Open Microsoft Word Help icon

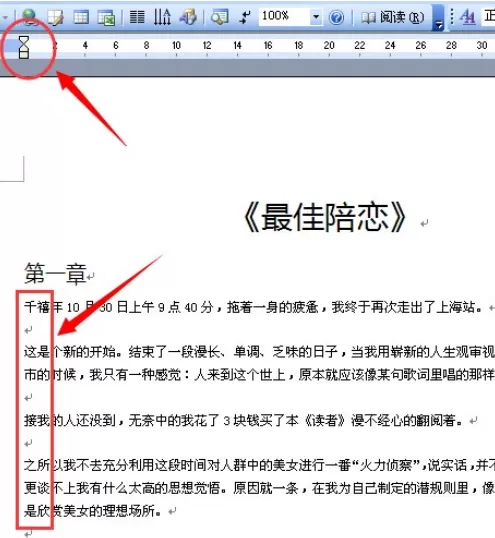[336, 17]
